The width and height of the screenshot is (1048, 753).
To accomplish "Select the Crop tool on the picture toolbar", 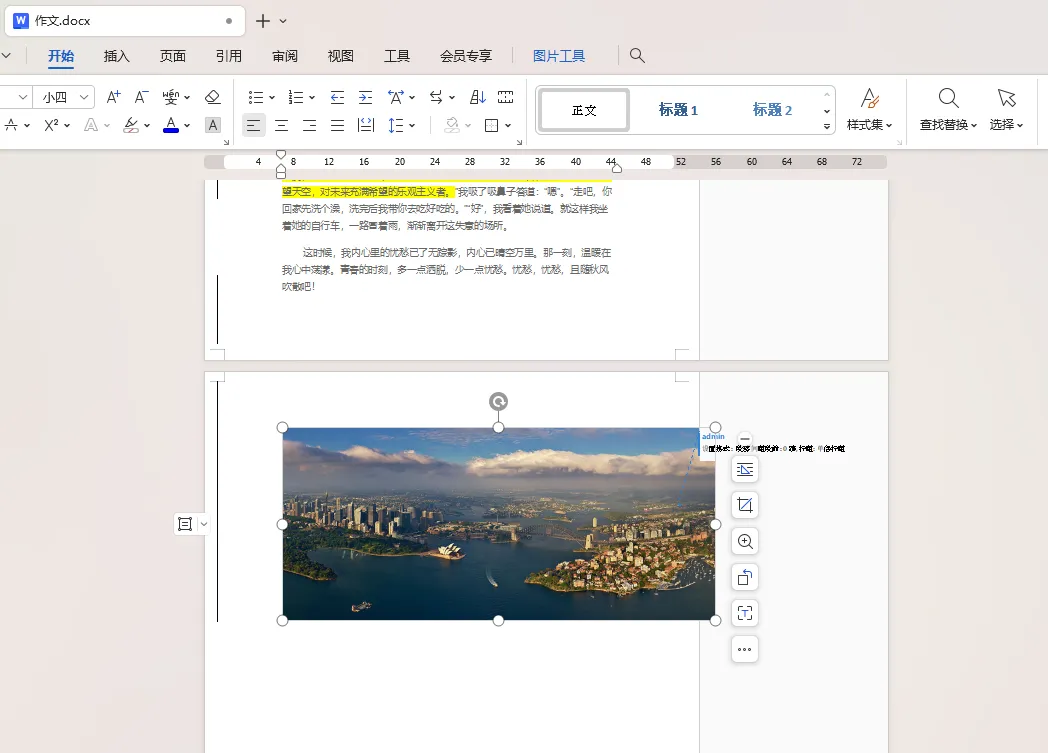I will click(744, 504).
